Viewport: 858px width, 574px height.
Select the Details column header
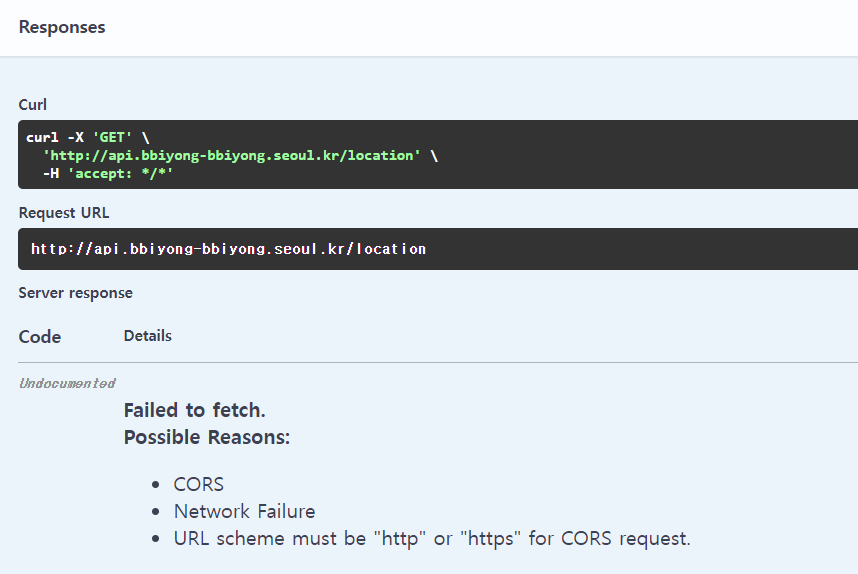point(148,336)
